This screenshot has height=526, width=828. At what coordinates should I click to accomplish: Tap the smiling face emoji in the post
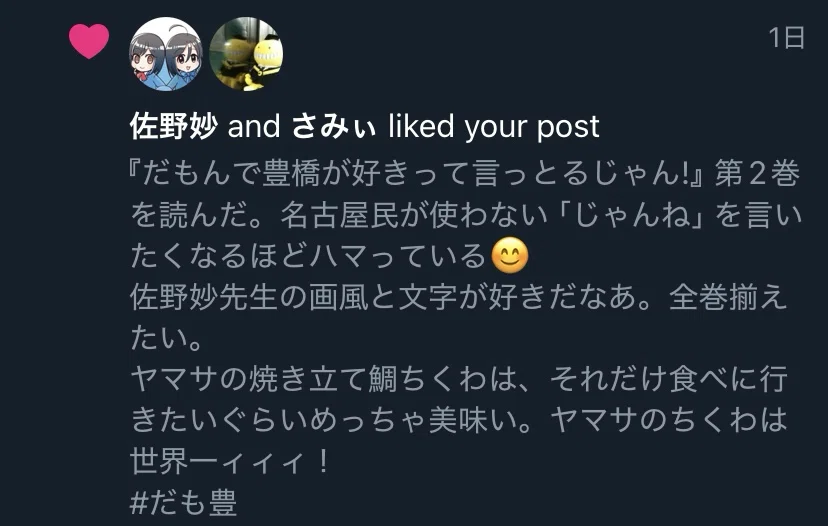point(510,256)
